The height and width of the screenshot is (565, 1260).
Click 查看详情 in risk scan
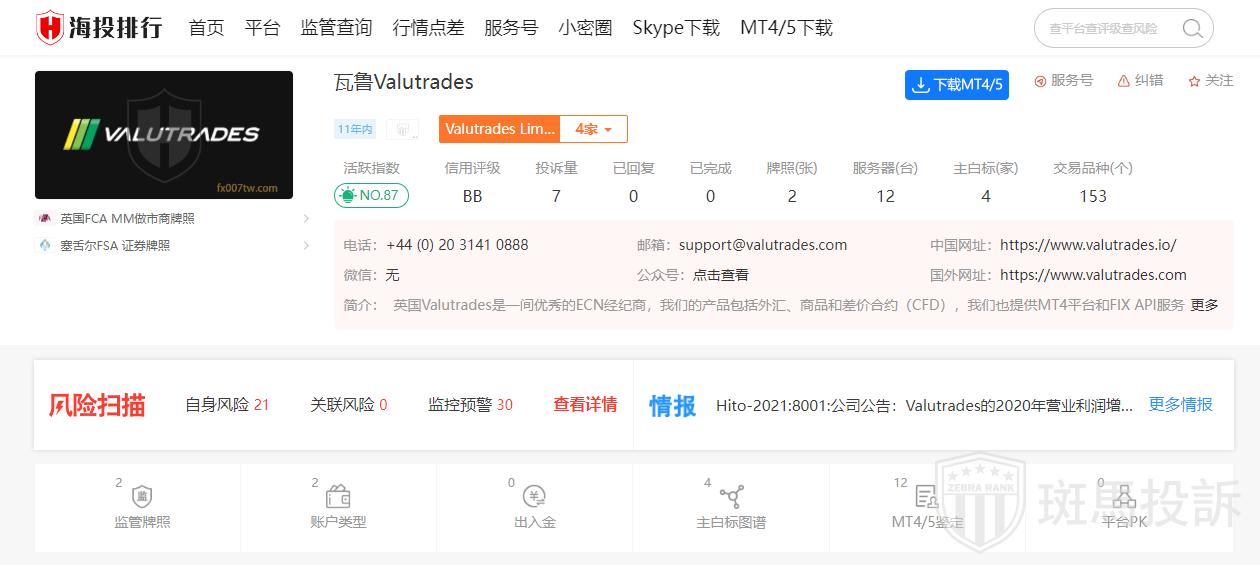585,405
